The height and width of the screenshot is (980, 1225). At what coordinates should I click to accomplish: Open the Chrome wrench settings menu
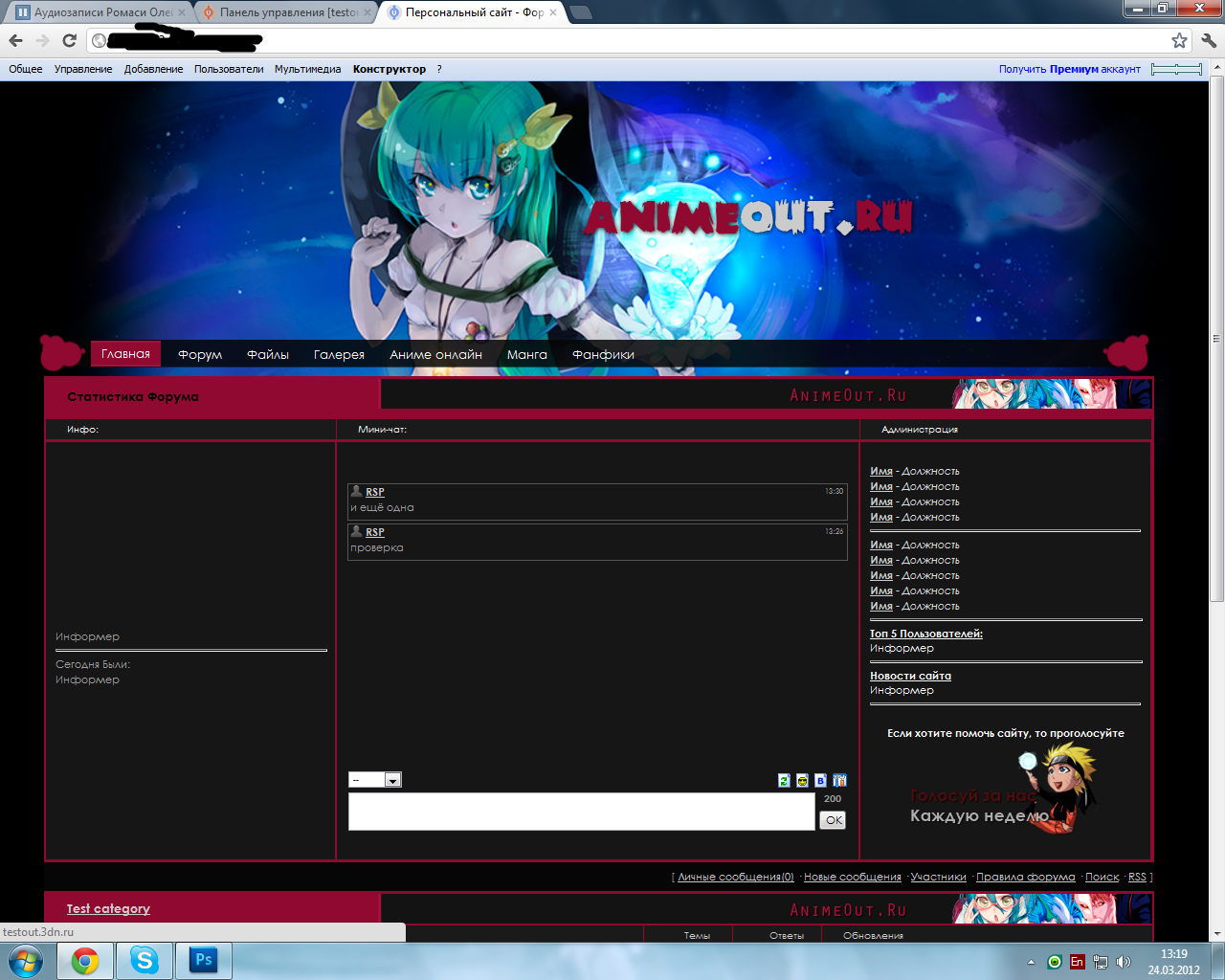(x=1209, y=40)
